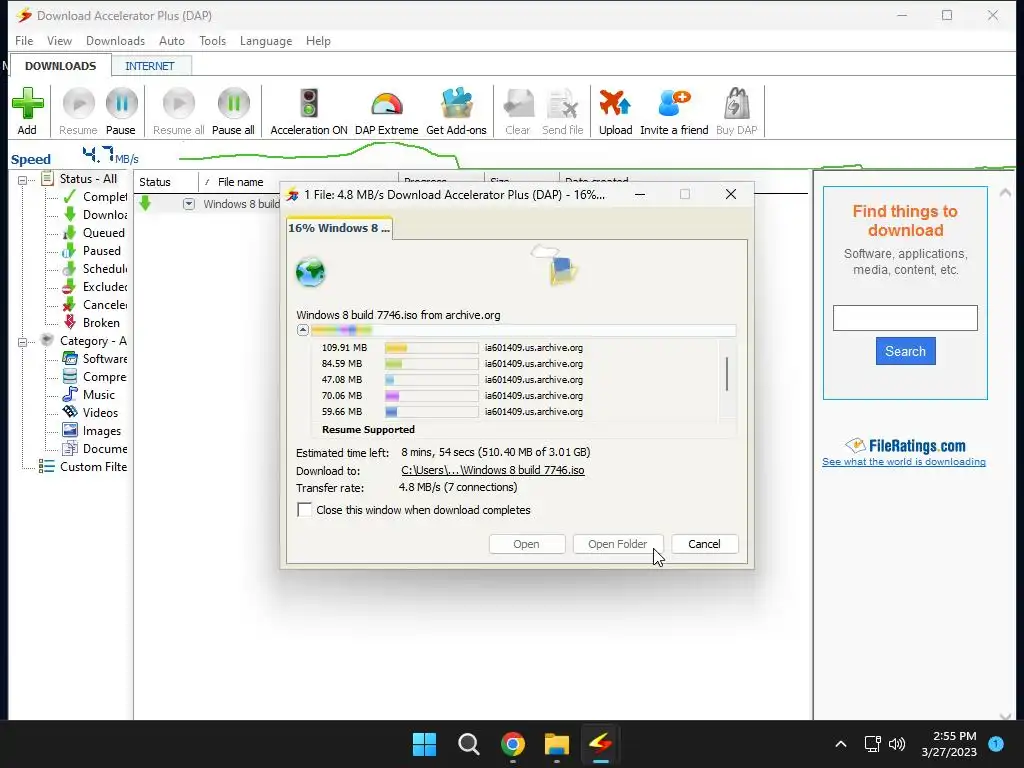The height and width of the screenshot is (768, 1024).
Task: Switch to the INTERNET tab
Action: [x=150, y=66]
